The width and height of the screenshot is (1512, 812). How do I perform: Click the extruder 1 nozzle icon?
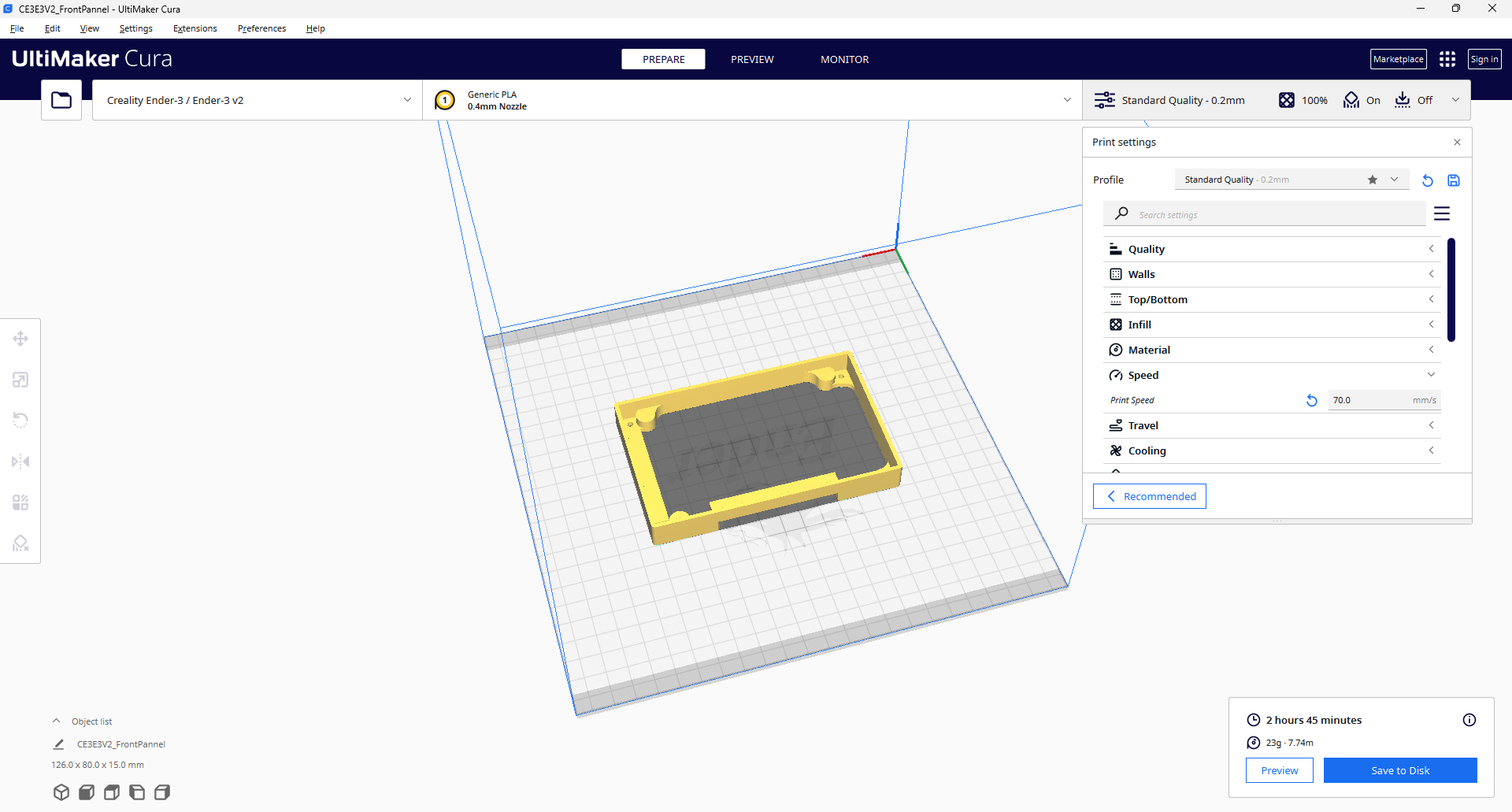[x=445, y=100]
